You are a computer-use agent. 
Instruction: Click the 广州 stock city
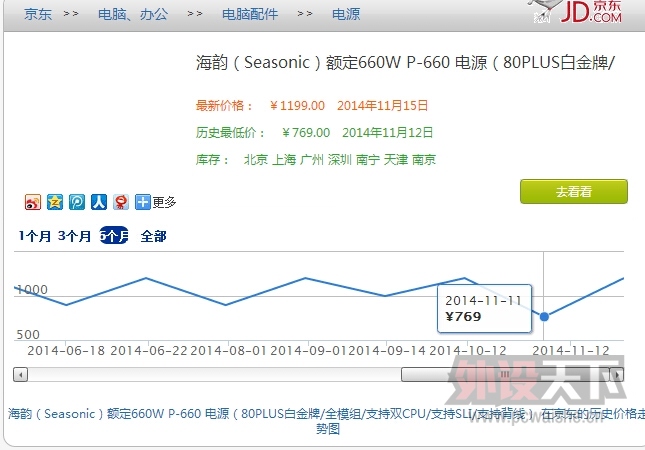pyautogui.click(x=311, y=160)
